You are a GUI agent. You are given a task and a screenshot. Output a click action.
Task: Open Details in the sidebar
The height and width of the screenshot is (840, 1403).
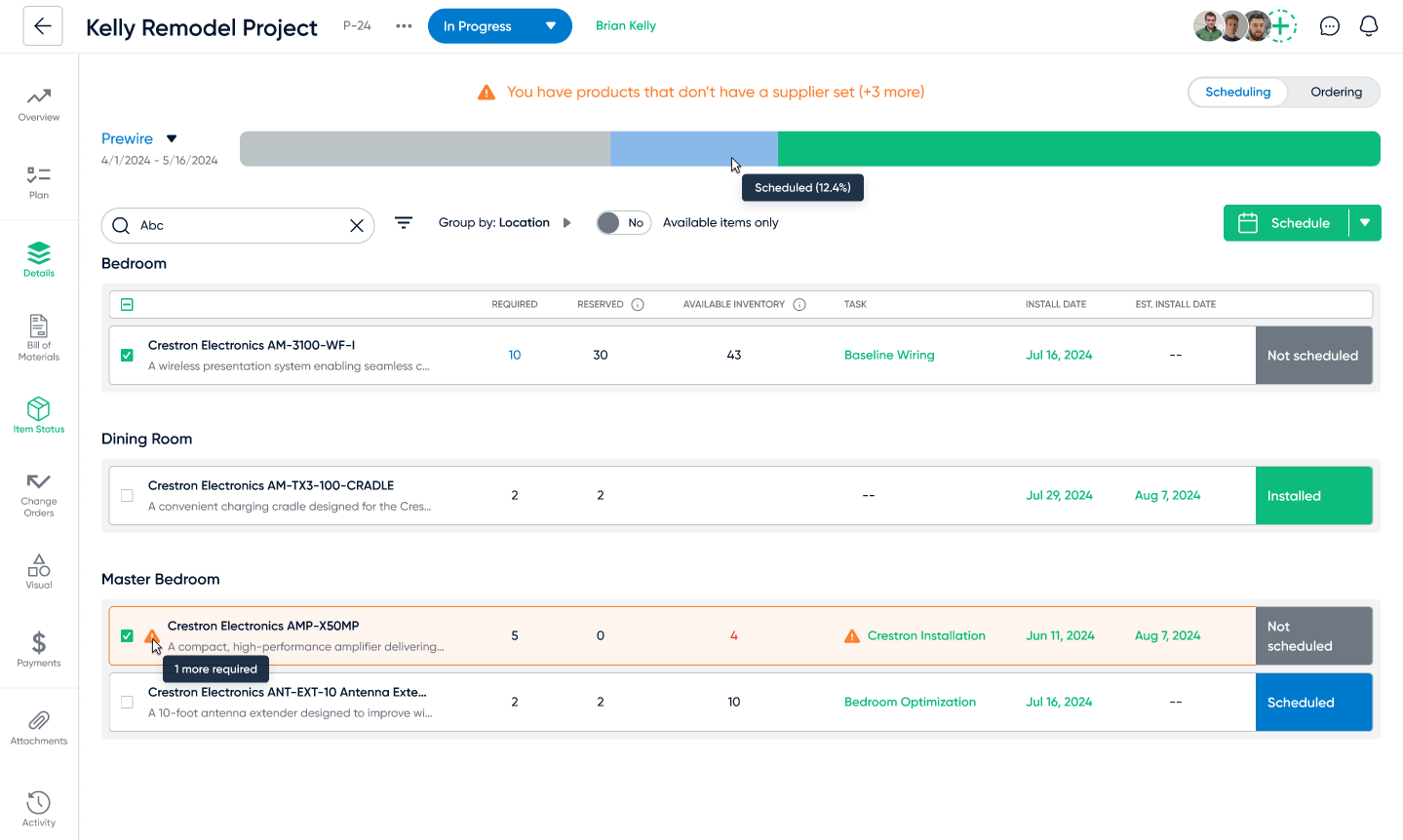point(39,259)
